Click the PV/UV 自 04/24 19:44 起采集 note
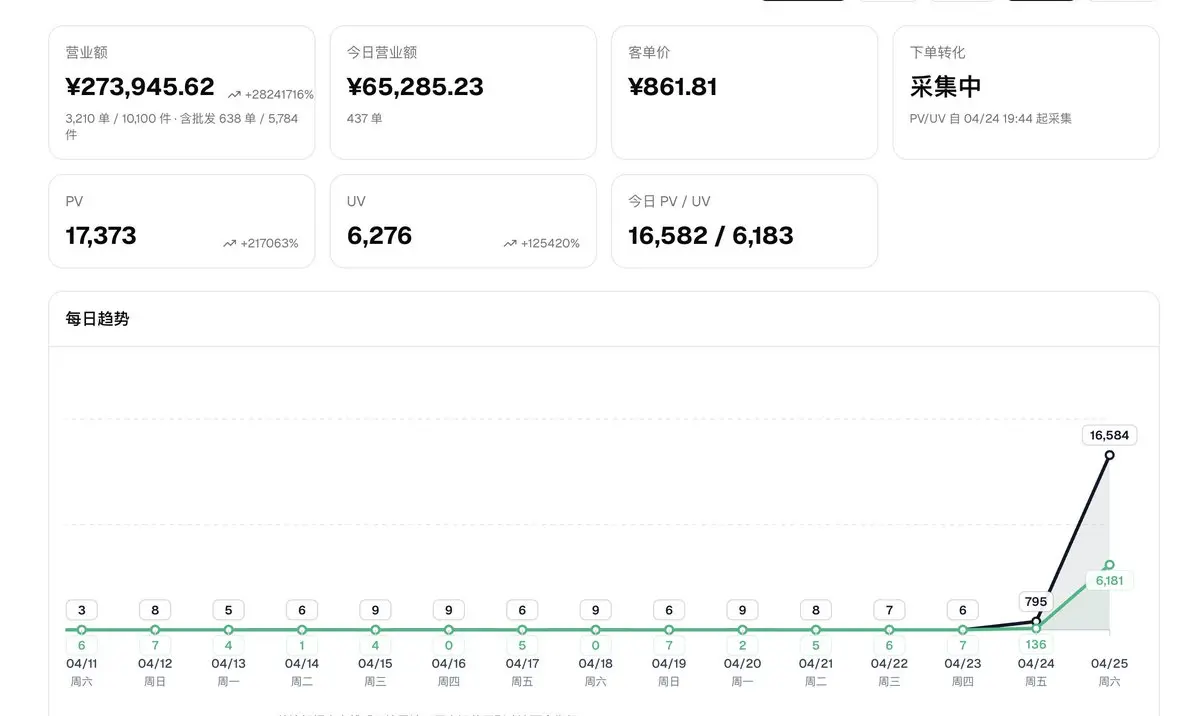Screen dimensions: 1200x716 coord(991,119)
